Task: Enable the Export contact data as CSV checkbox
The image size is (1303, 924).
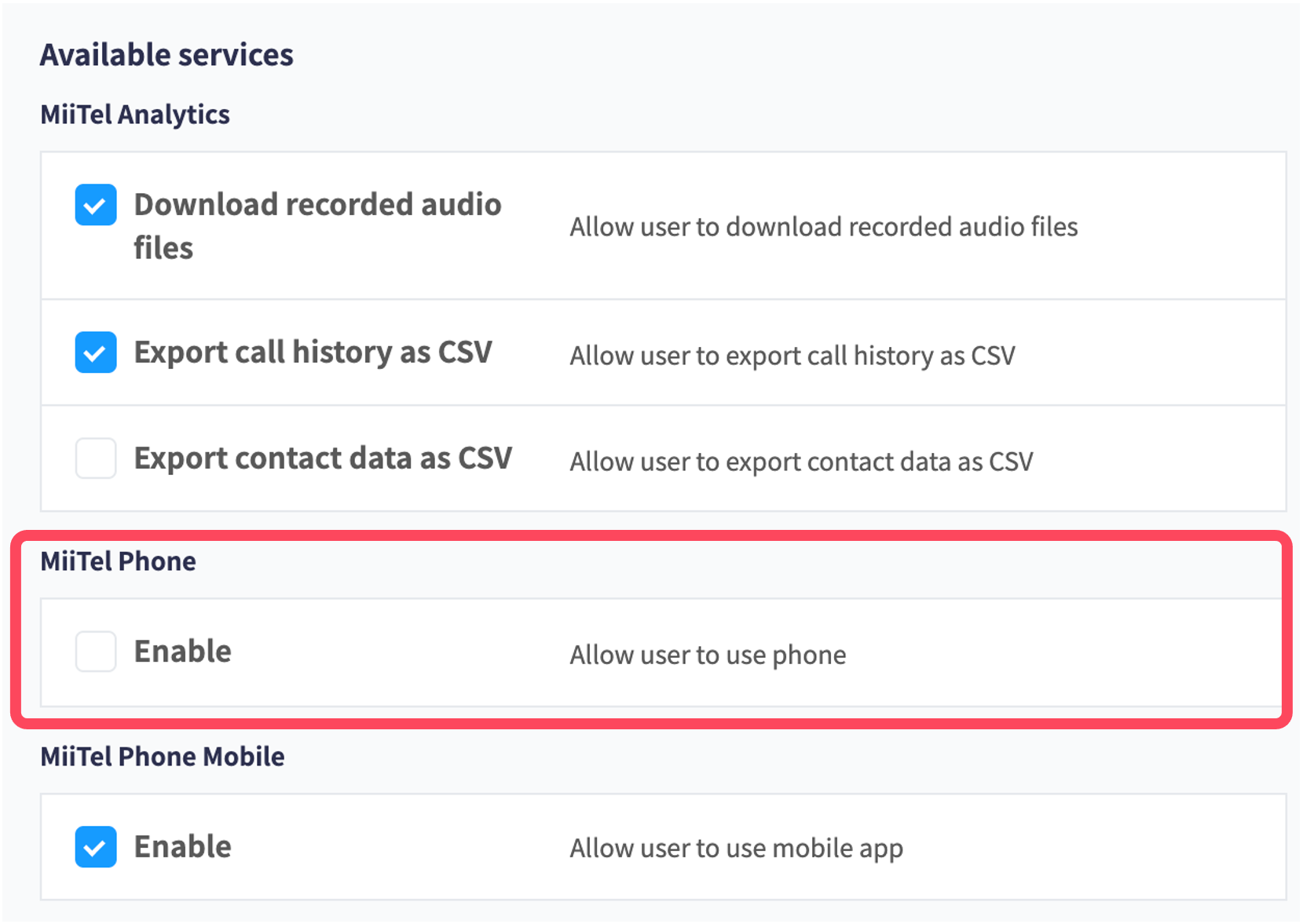Action: 96,458
